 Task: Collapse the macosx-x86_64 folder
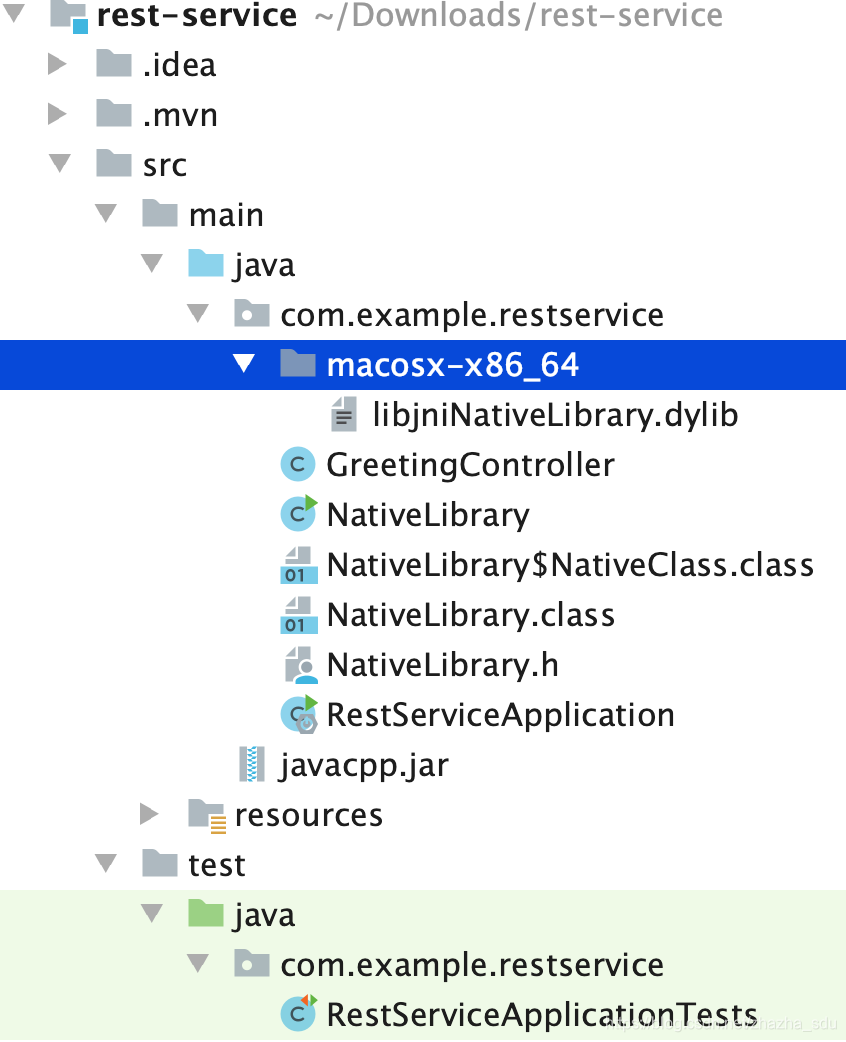pos(244,364)
